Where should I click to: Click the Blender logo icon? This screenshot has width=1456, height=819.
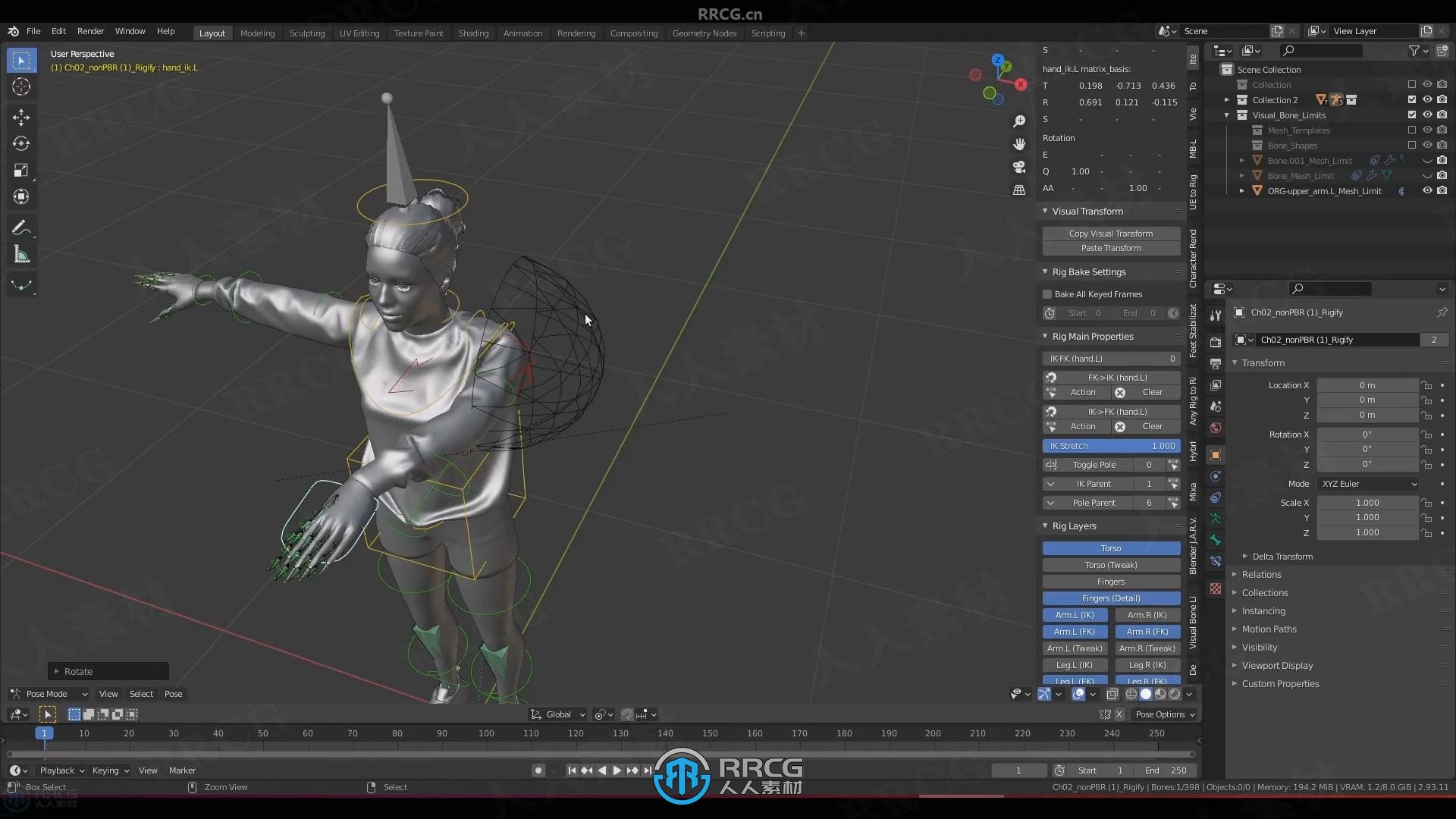click(13, 31)
